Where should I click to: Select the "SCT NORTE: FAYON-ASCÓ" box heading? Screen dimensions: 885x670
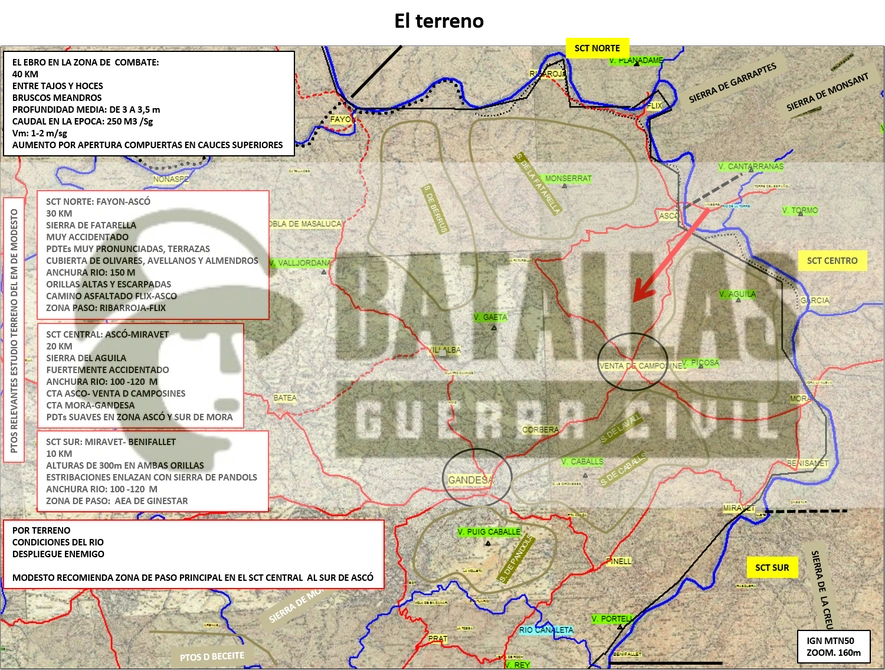[98, 202]
